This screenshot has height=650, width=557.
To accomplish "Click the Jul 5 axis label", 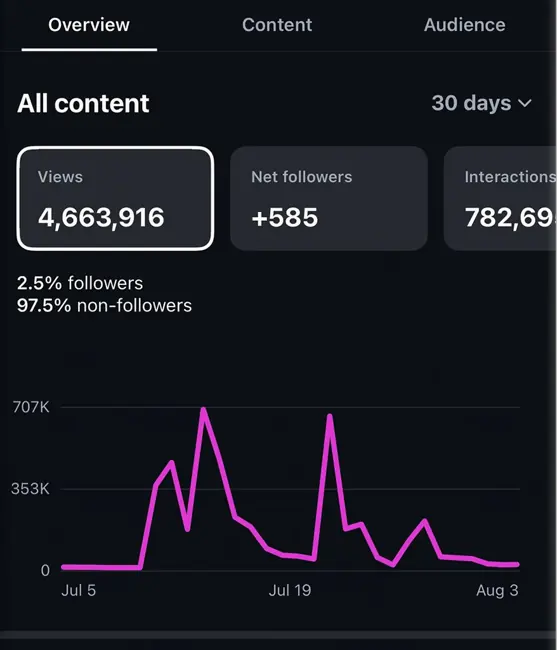I will click(78, 590).
